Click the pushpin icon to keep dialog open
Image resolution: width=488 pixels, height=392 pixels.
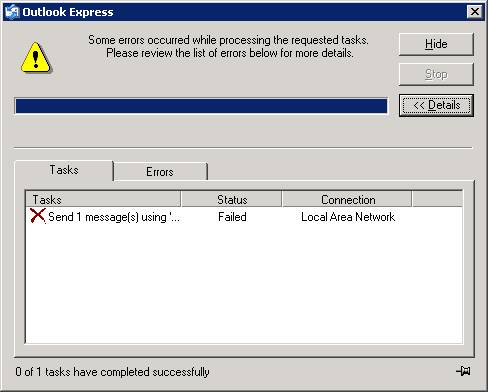(463, 371)
